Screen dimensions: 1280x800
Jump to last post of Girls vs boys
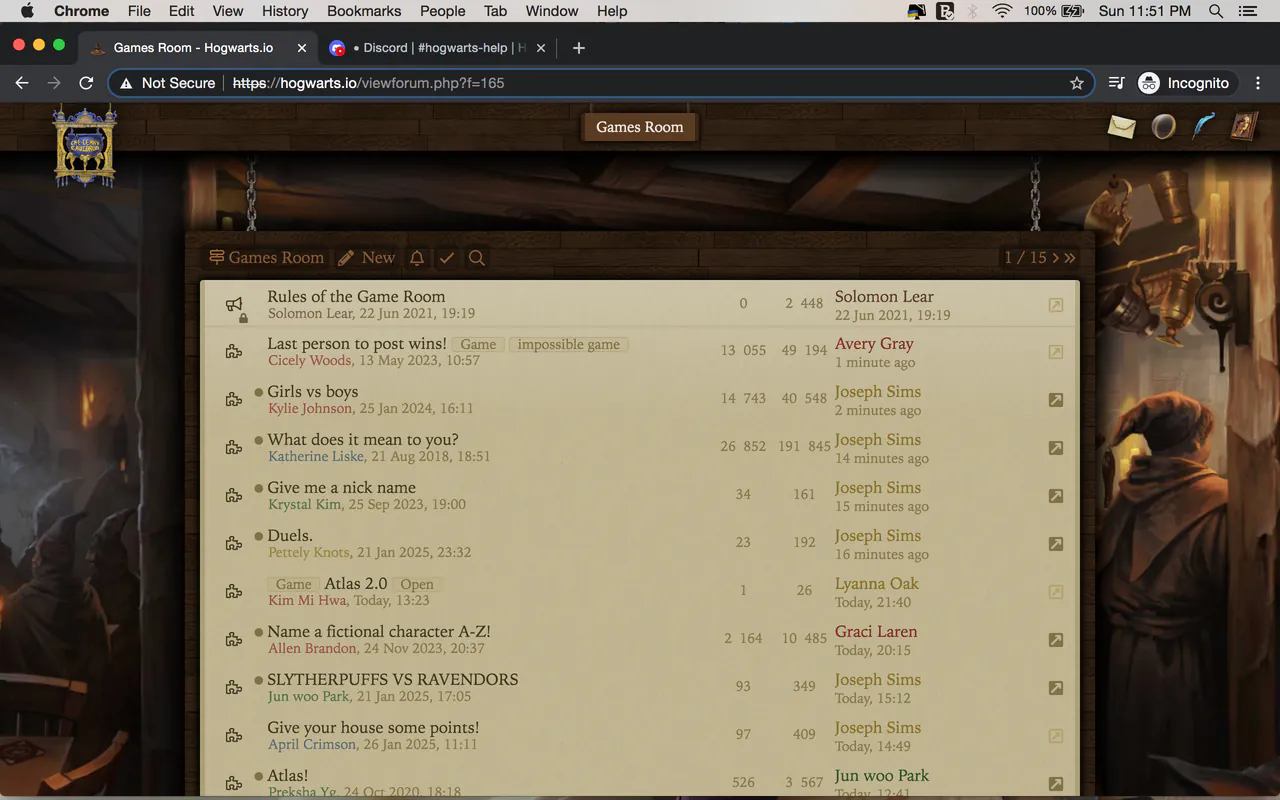click(1056, 400)
